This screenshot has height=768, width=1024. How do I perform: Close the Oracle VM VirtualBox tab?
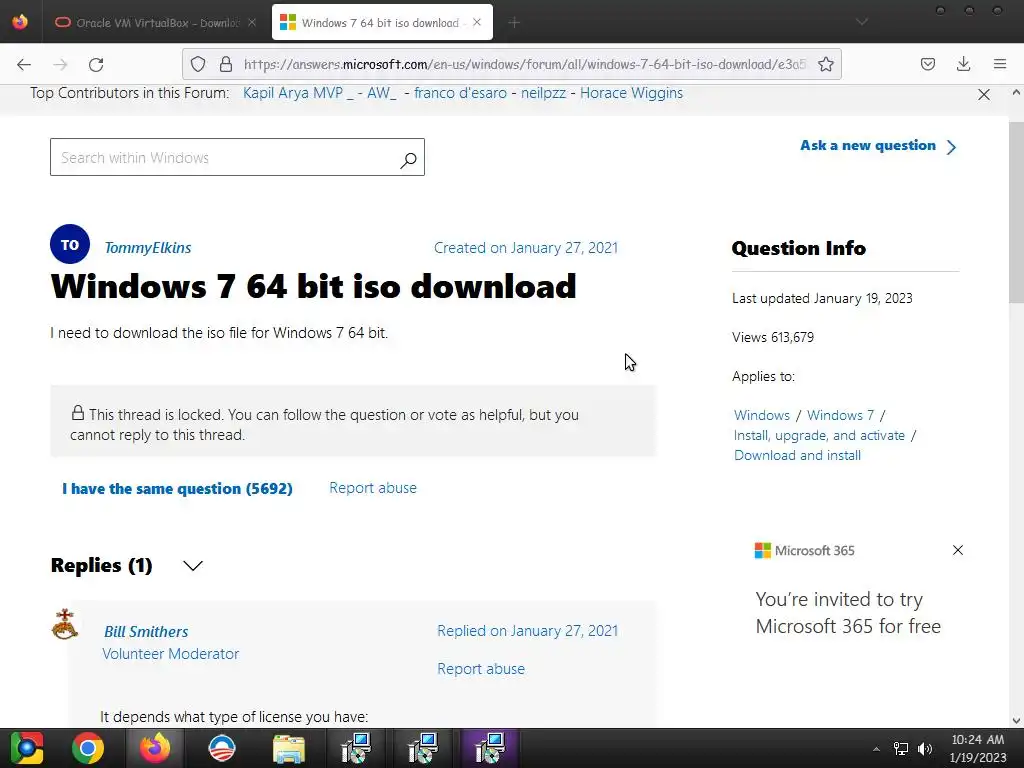[x=252, y=23]
